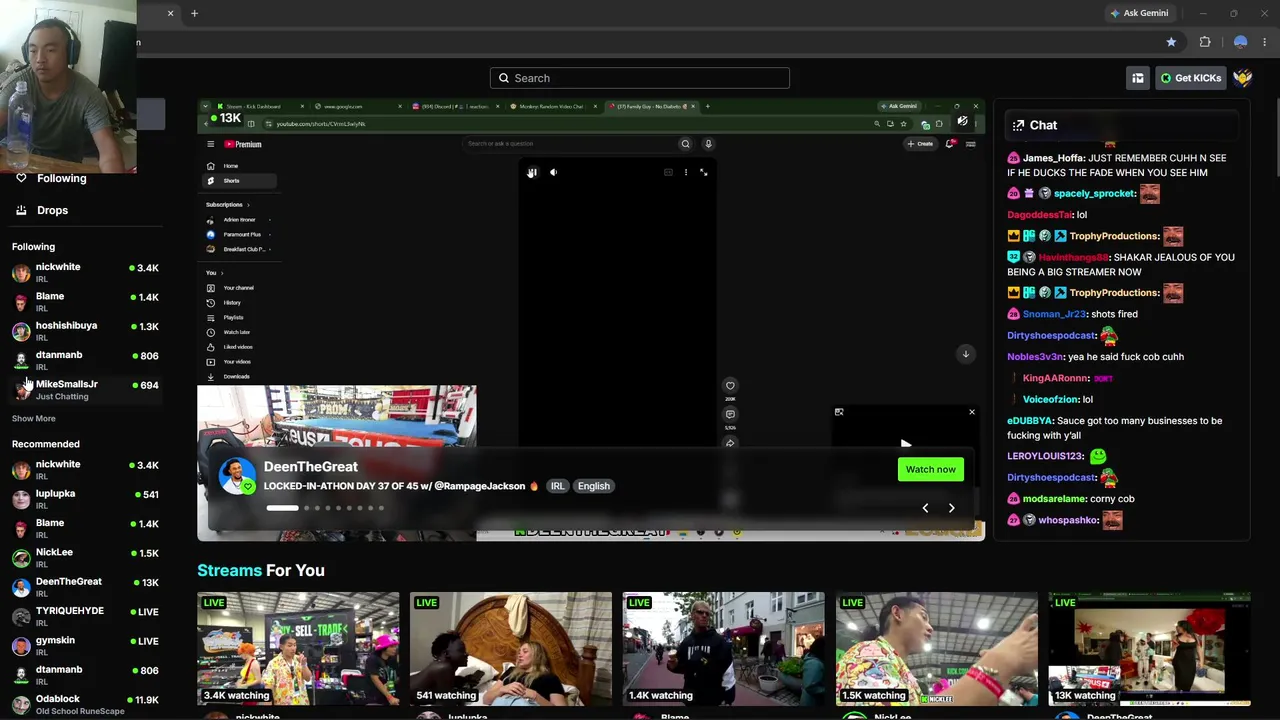
Task: Open the stream thumbnail with 1.4K watching
Action: click(724, 649)
